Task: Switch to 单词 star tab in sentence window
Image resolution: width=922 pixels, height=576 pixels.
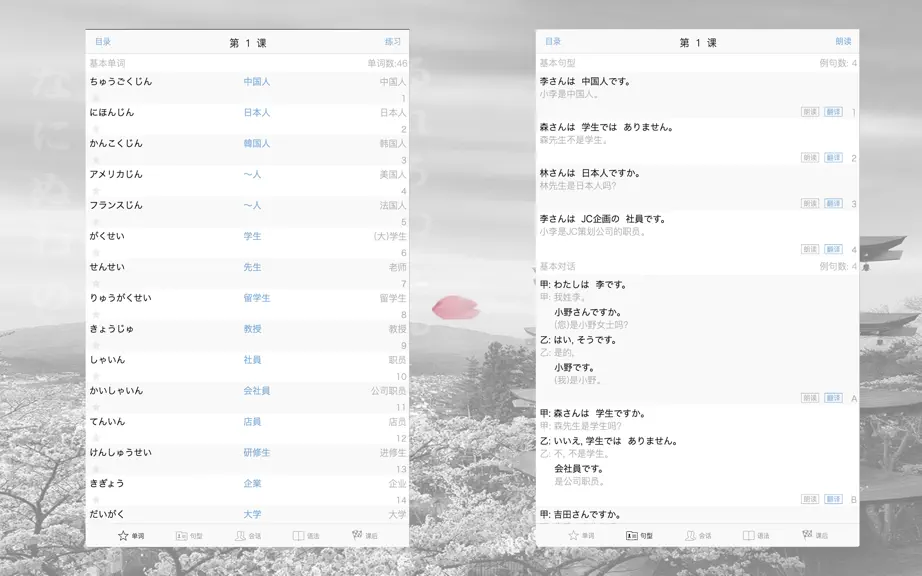Action: [581, 535]
